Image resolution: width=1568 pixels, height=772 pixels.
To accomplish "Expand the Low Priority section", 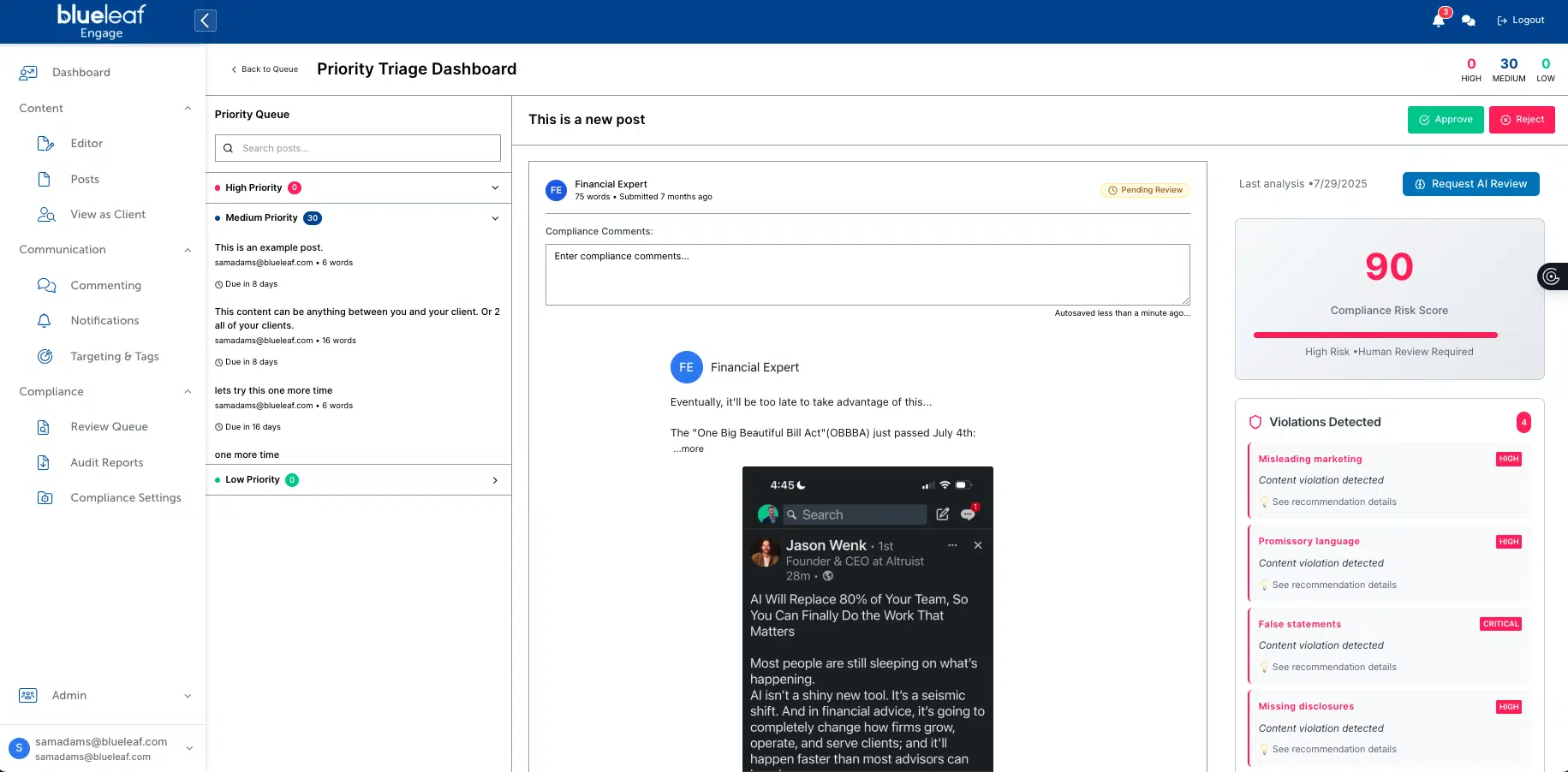I will 495,480.
